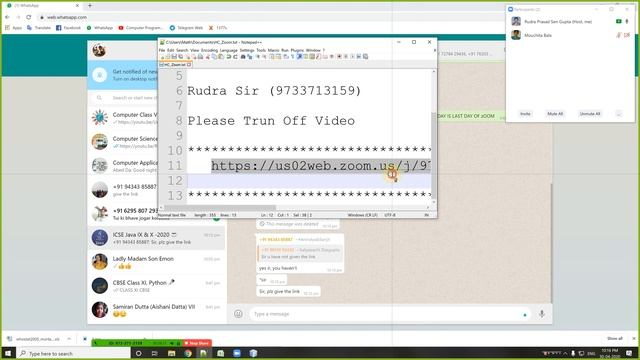This screenshot has width=640, height=360.
Task: Click the emoji smiley icon beside message box
Action: point(238,314)
